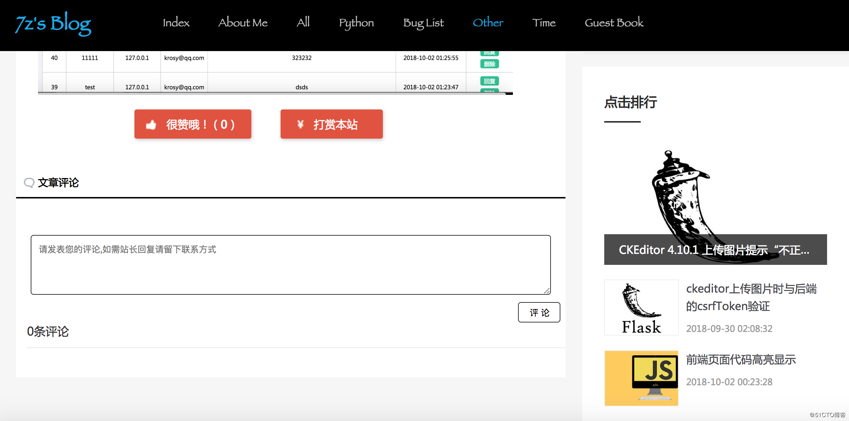Open the About Me page
Image resolution: width=849 pixels, height=421 pixels.
click(x=243, y=23)
